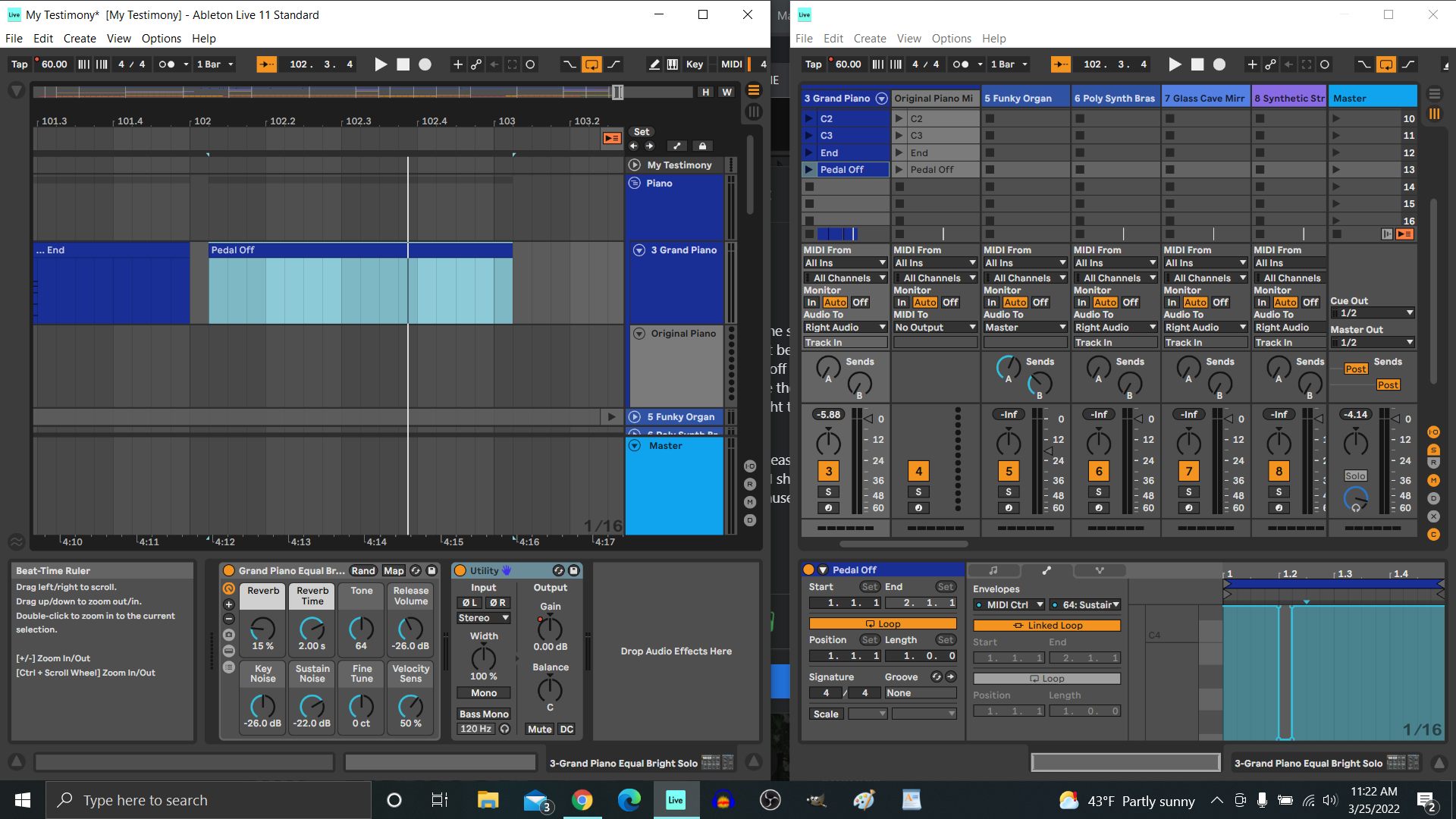The width and height of the screenshot is (1456, 819).
Task: Open the Groove None dropdown in clip view
Action: (921, 693)
